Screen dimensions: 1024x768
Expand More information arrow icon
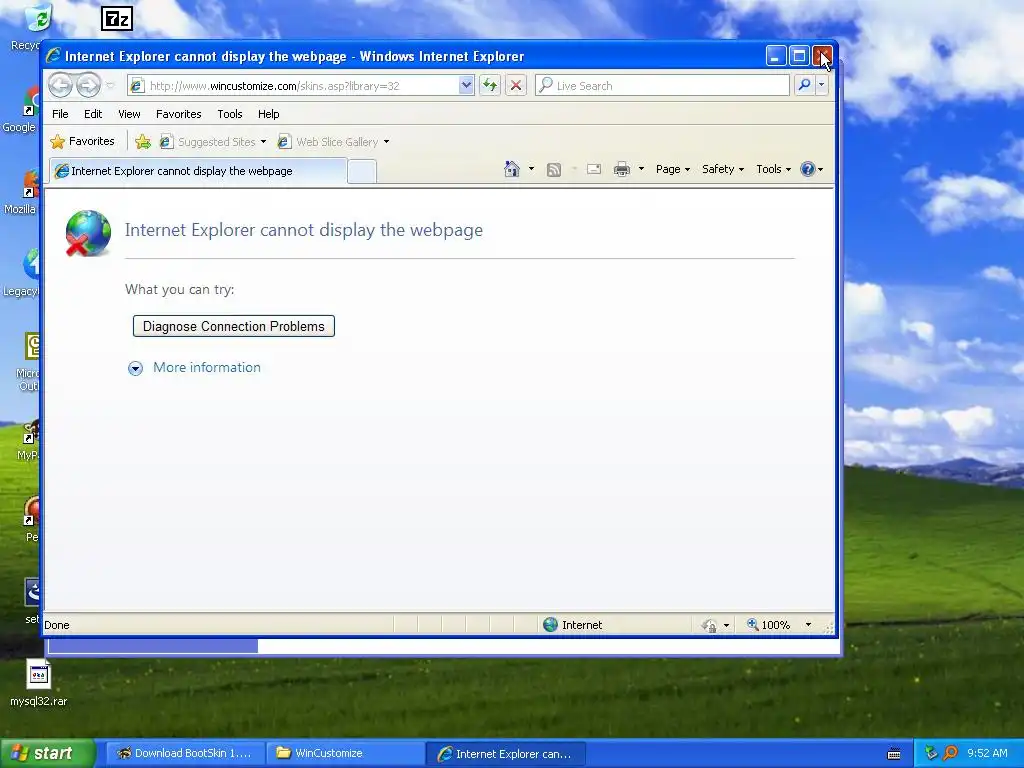pyautogui.click(x=135, y=368)
